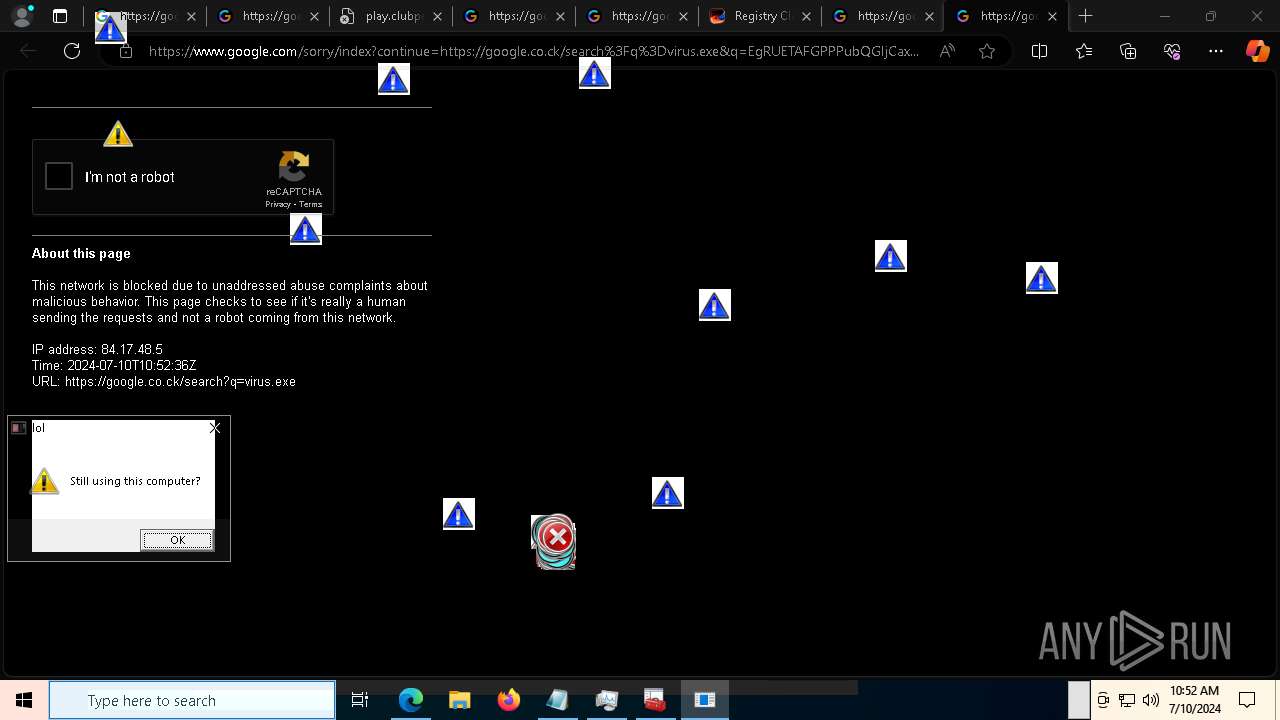This screenshot has width=1280, height=720.
Task: Open the network tray icon
Action: coord(1127,700)
